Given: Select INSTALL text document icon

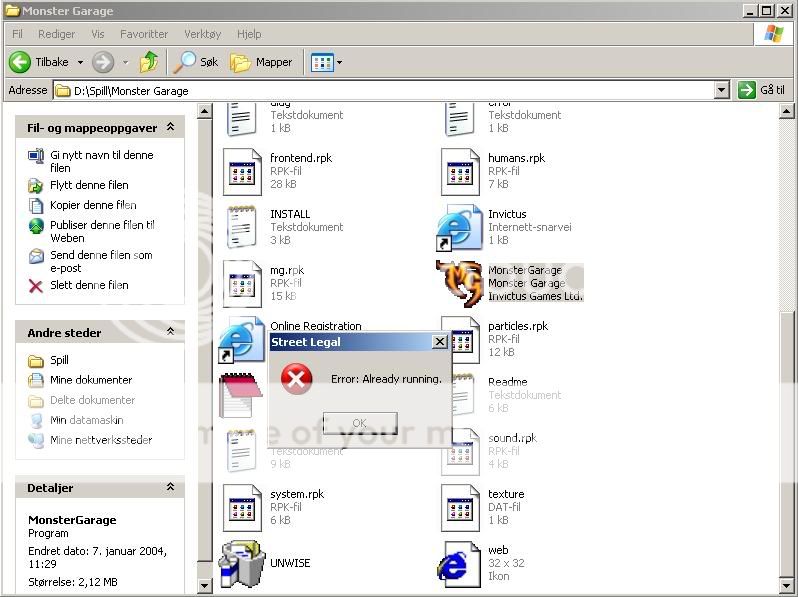Looking at the screenshot, I should (241, 227).
